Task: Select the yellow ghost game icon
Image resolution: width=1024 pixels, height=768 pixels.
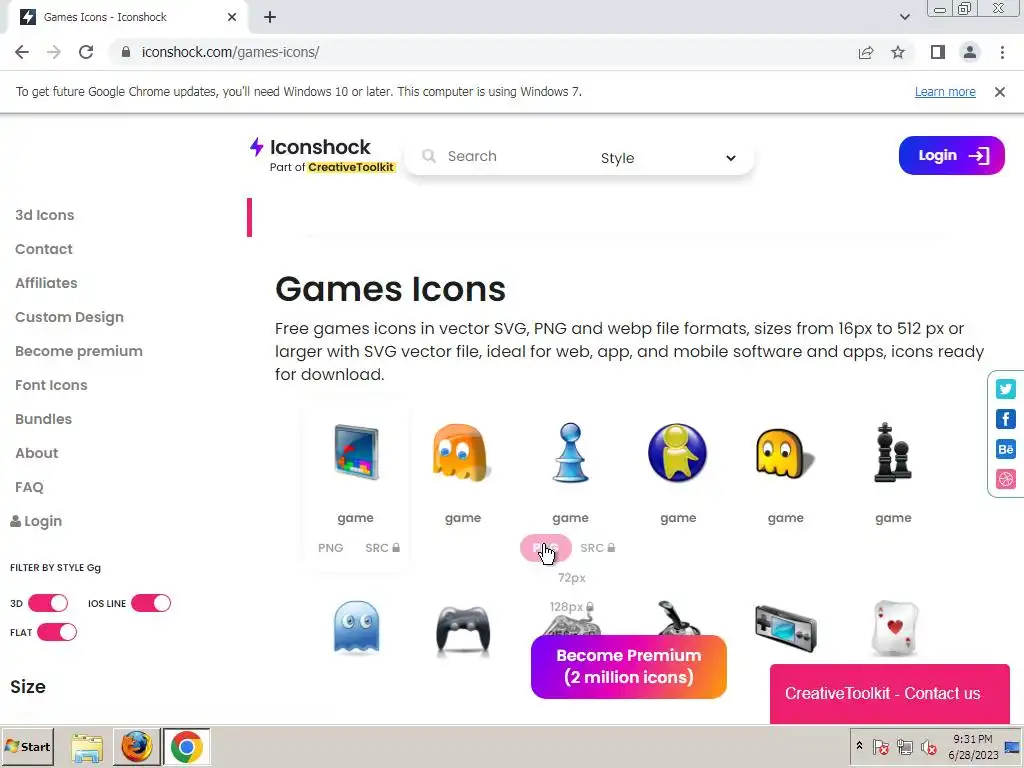Action: (x=785, y=454)
